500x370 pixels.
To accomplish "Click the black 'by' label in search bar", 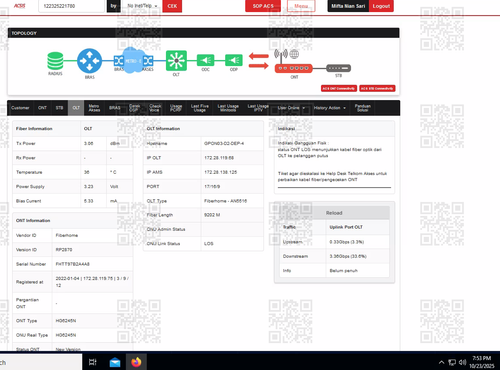I will pos(114,6).
